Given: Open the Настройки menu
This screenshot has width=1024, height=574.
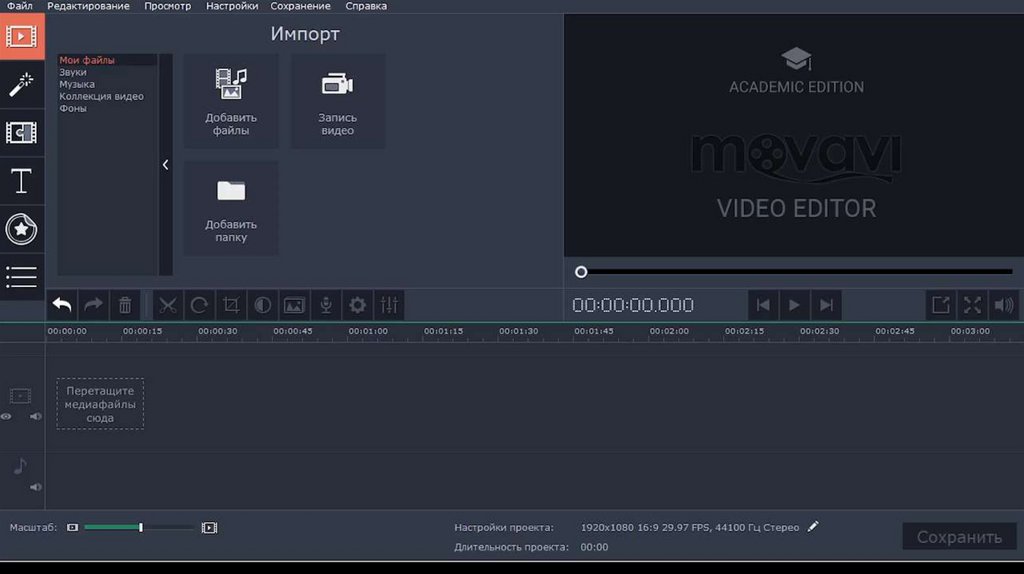Looking at the screenshot, I should tap(232, 6).
